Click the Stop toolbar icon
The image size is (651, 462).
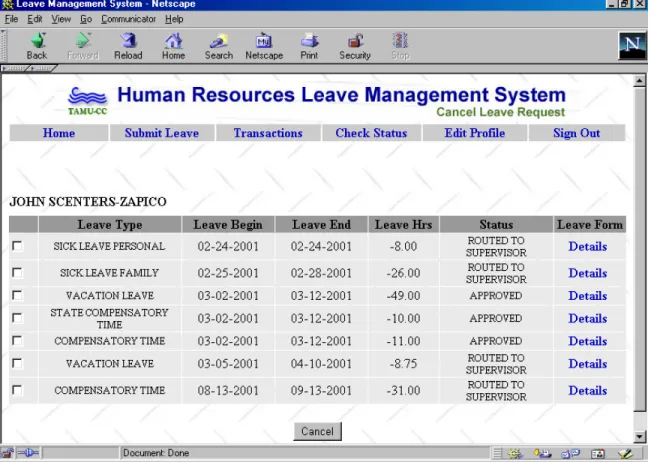(x=400, y=46)
